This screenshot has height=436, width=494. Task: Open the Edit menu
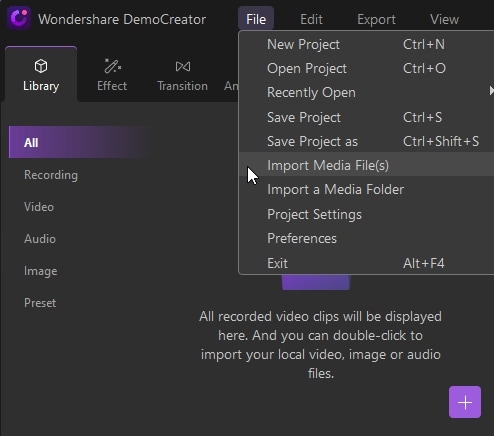311,19
